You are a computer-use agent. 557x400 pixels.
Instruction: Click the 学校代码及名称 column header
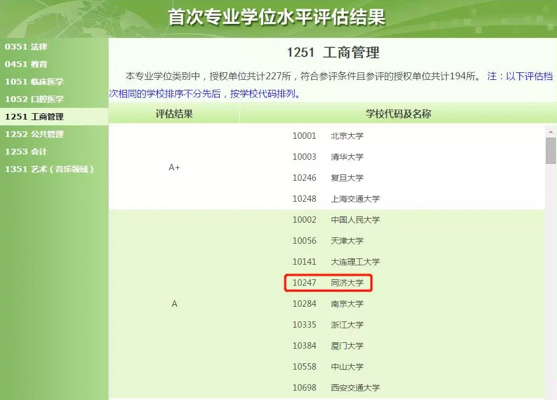[x=399, y=114]
